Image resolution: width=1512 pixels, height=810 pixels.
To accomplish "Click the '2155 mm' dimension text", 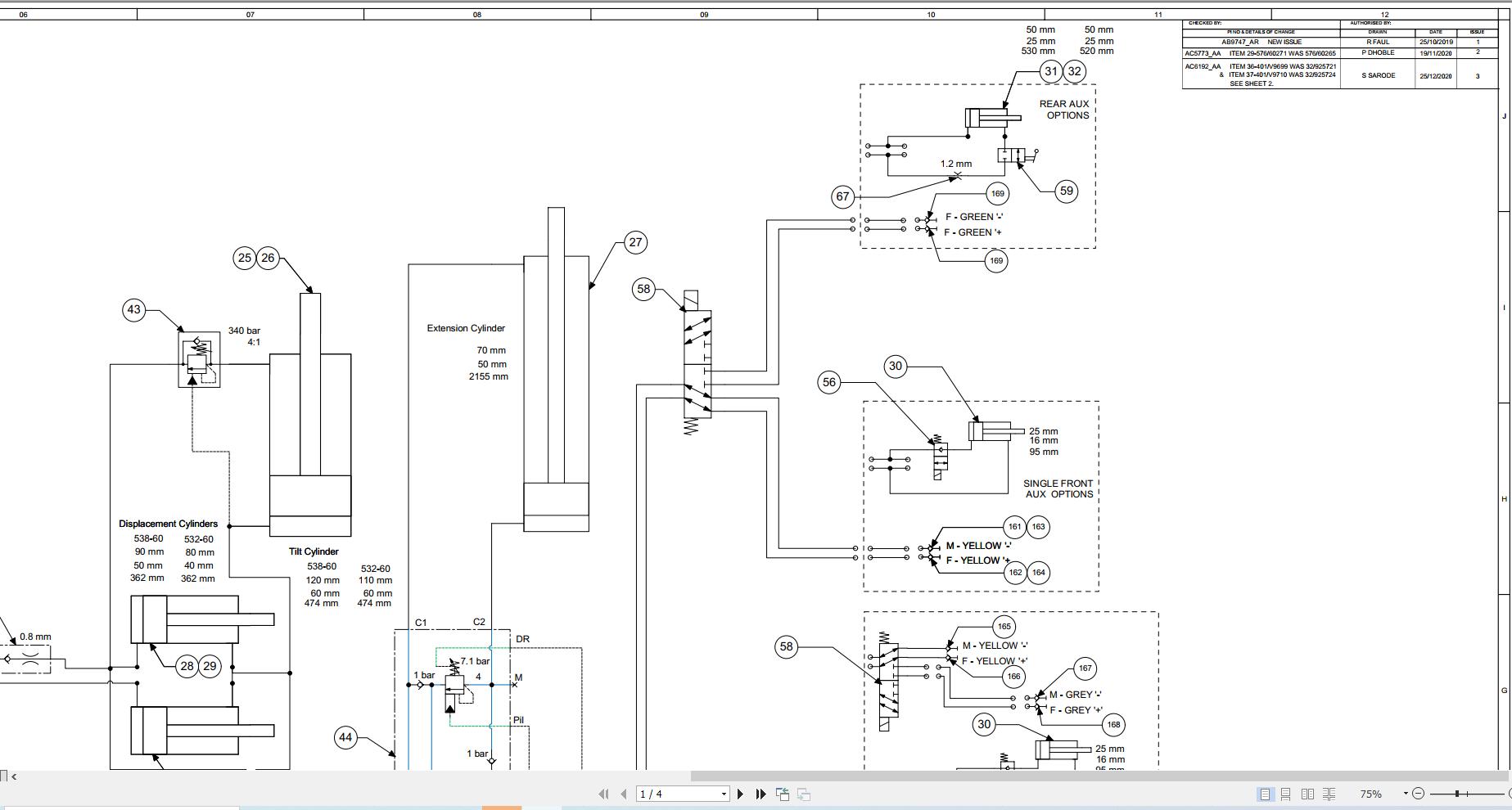I will pos(489,376).
